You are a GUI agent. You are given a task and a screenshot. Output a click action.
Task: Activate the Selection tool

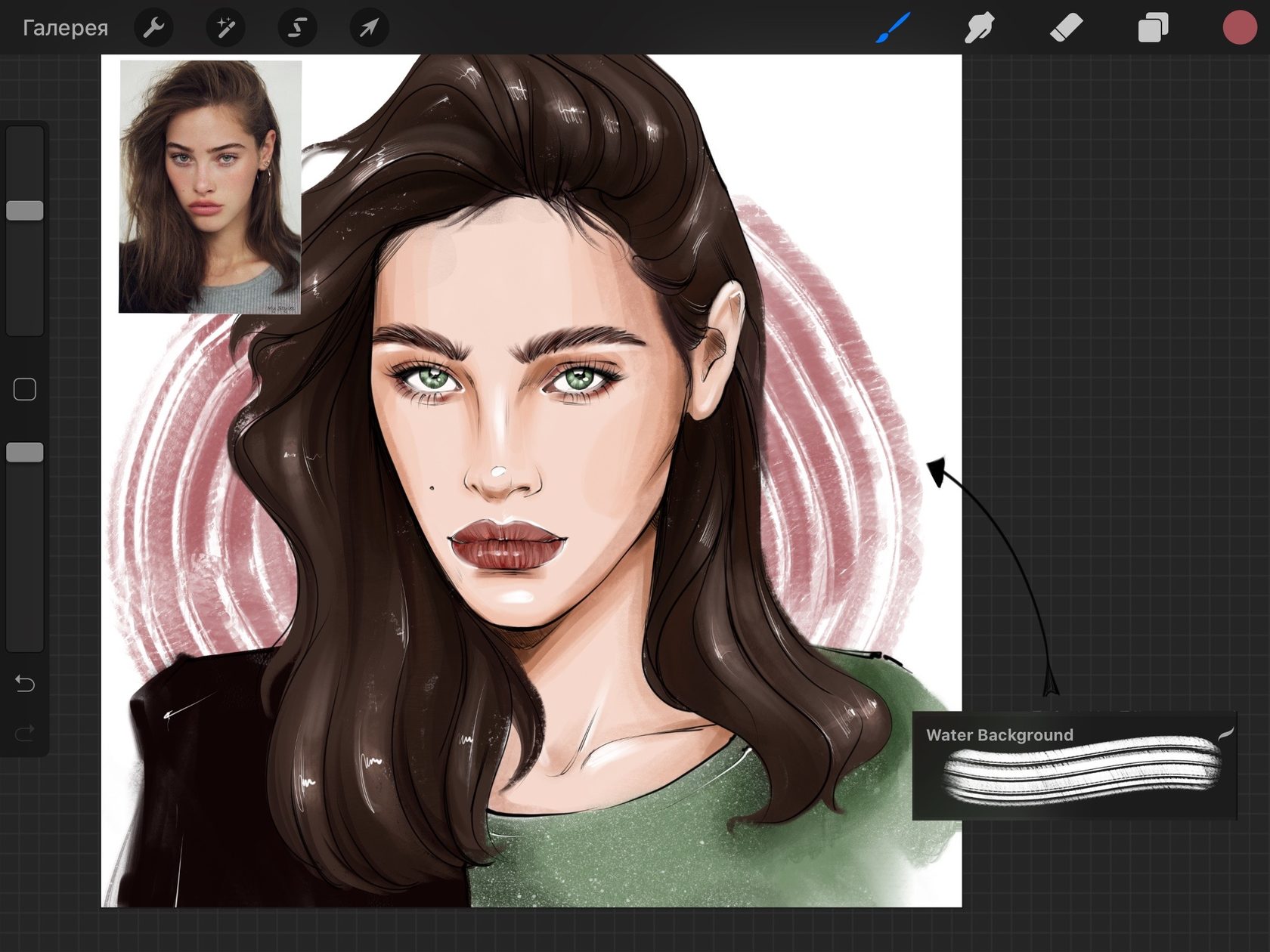click(x=297, y=28)
